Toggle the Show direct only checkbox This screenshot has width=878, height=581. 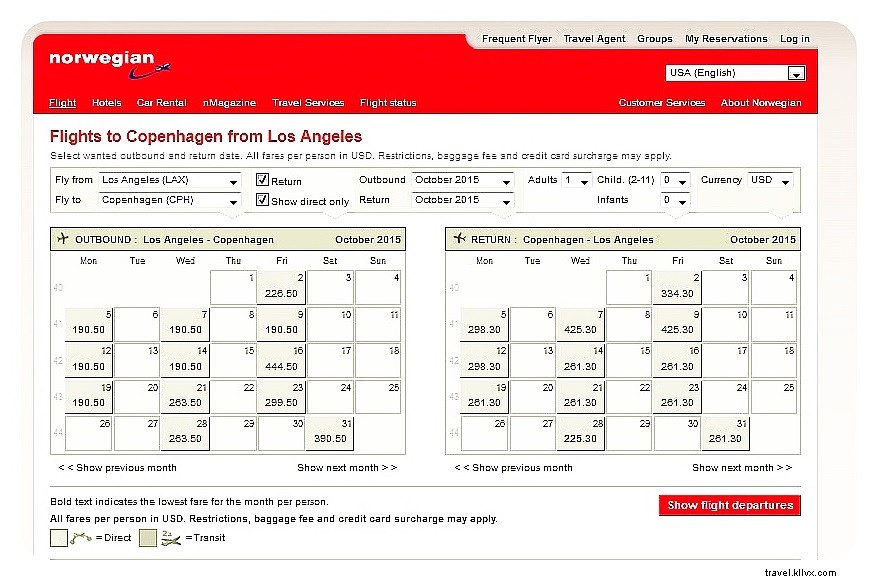[x=262, y=200]
